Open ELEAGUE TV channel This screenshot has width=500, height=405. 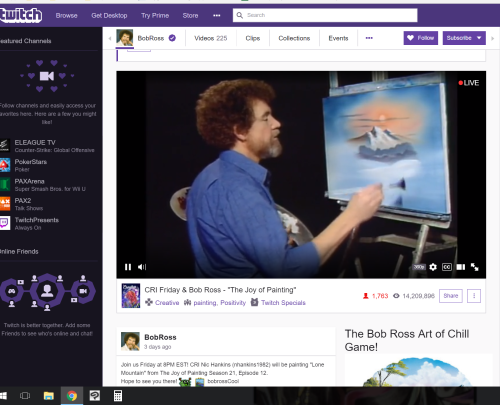47,146
